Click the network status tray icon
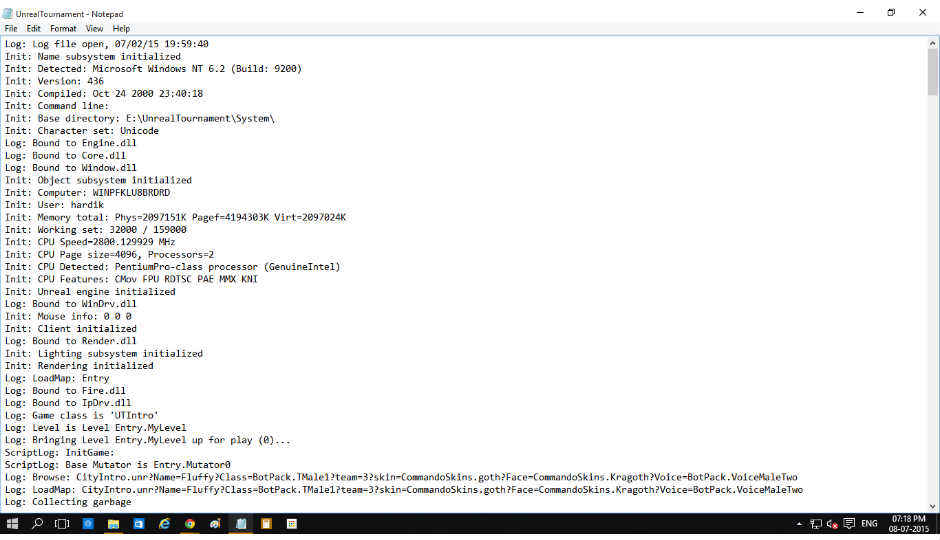Screen dimensions: 940x540 tap(816, 524)
